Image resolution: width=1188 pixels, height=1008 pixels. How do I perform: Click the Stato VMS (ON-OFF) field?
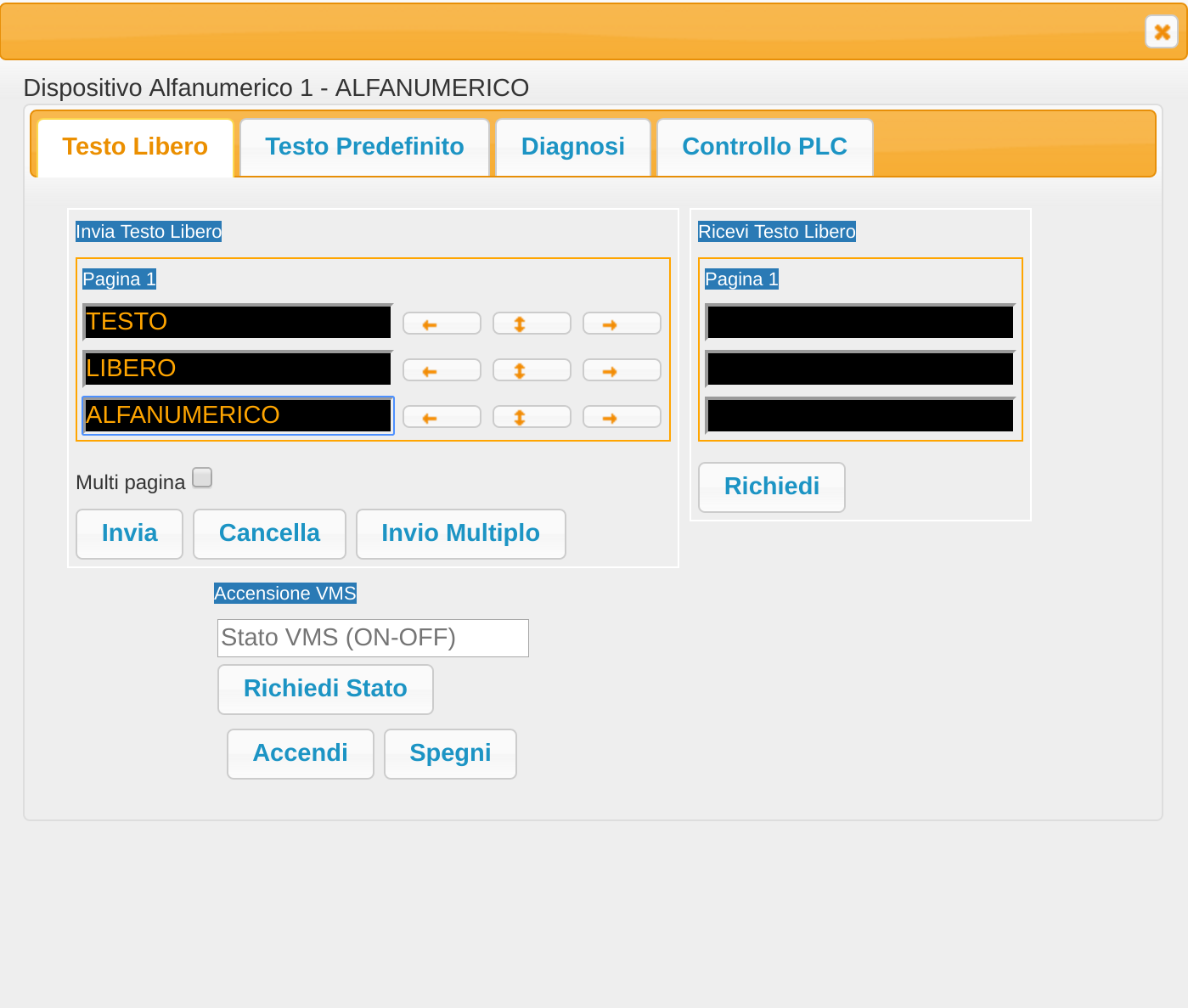pos(373,638)
